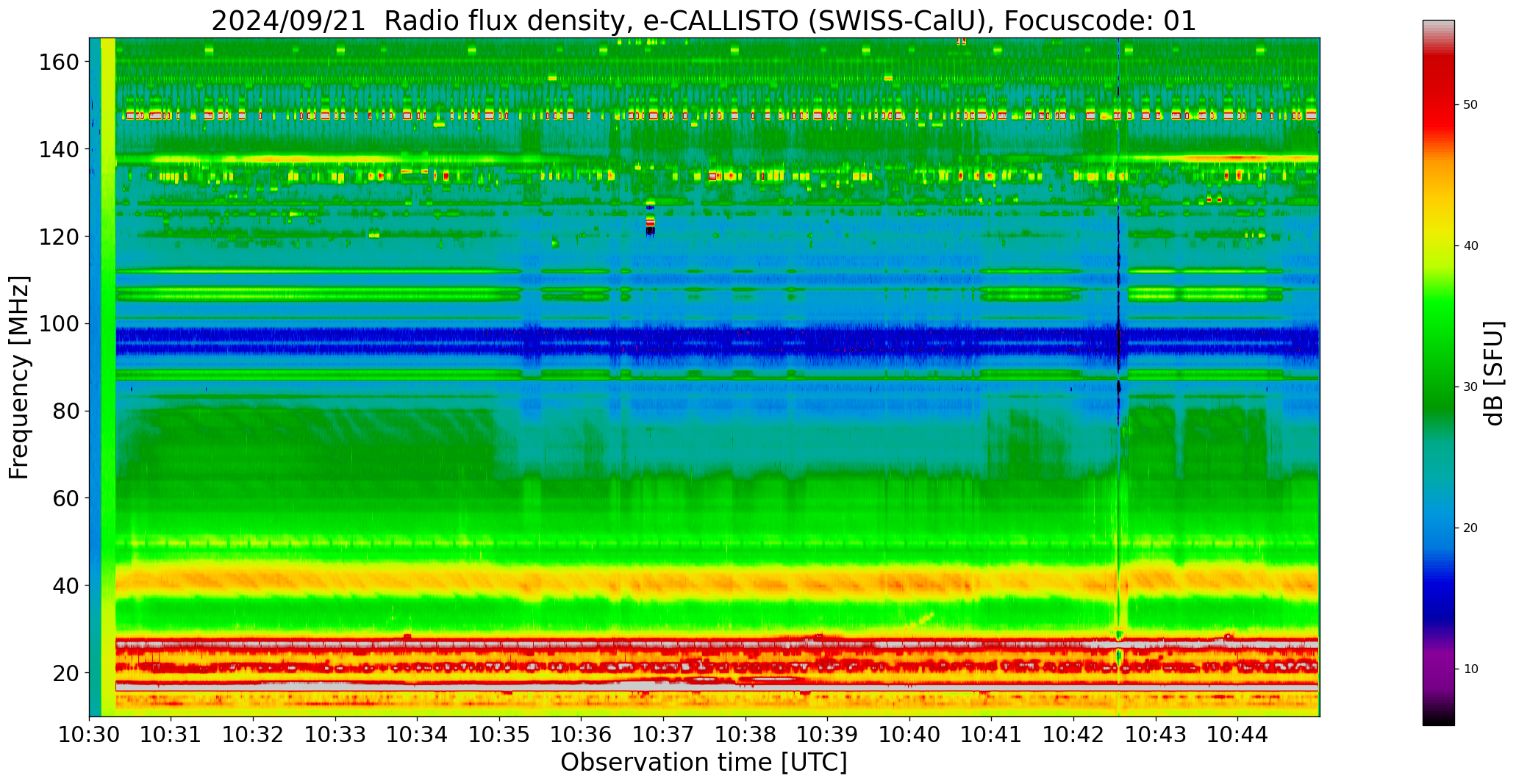Image resolution: width=1516 pixels, height=784 pixels.
Task: Select the 10:30 time tick label
Action: 90,734
